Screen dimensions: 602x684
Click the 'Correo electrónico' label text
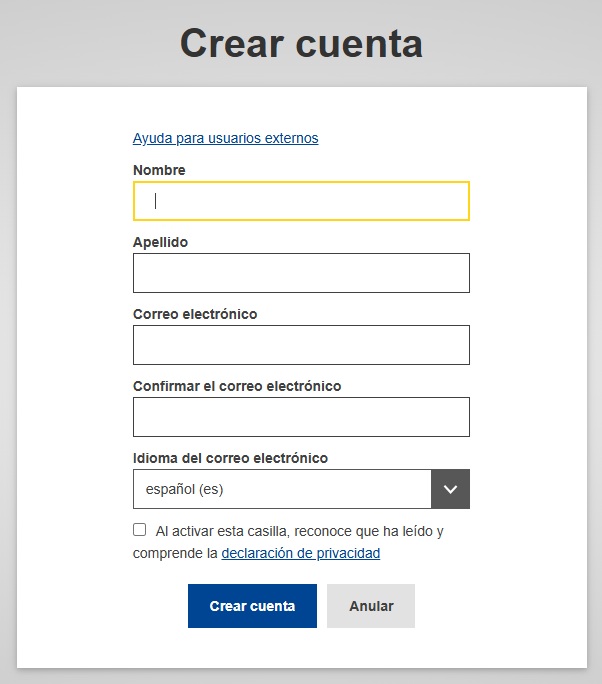(x=195, y=314)
